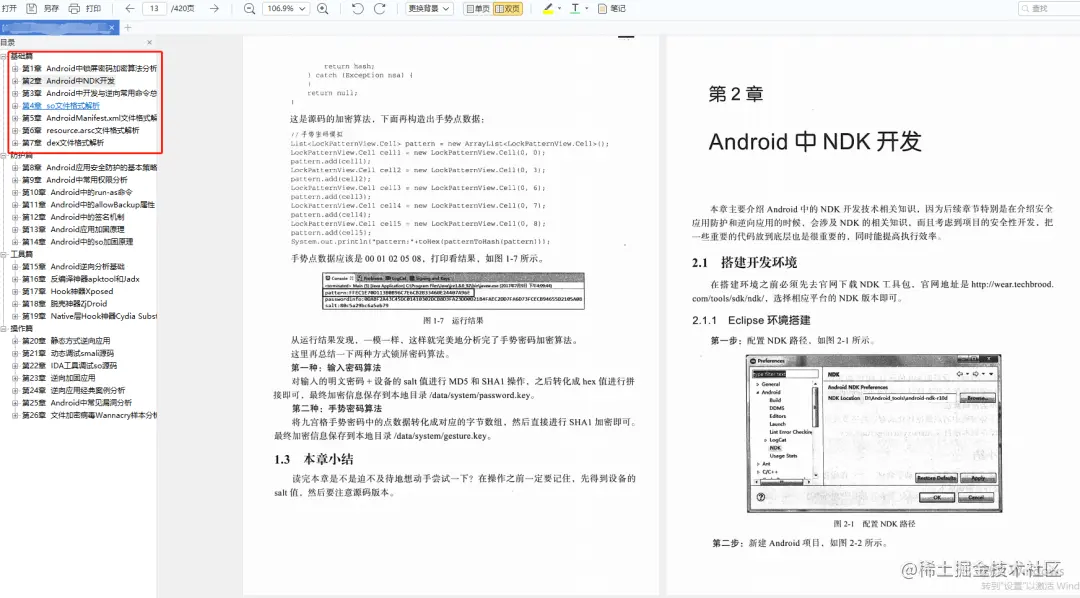Switch to 双页 double-page view
This screenshot has height=598, width=1080.
508,8
